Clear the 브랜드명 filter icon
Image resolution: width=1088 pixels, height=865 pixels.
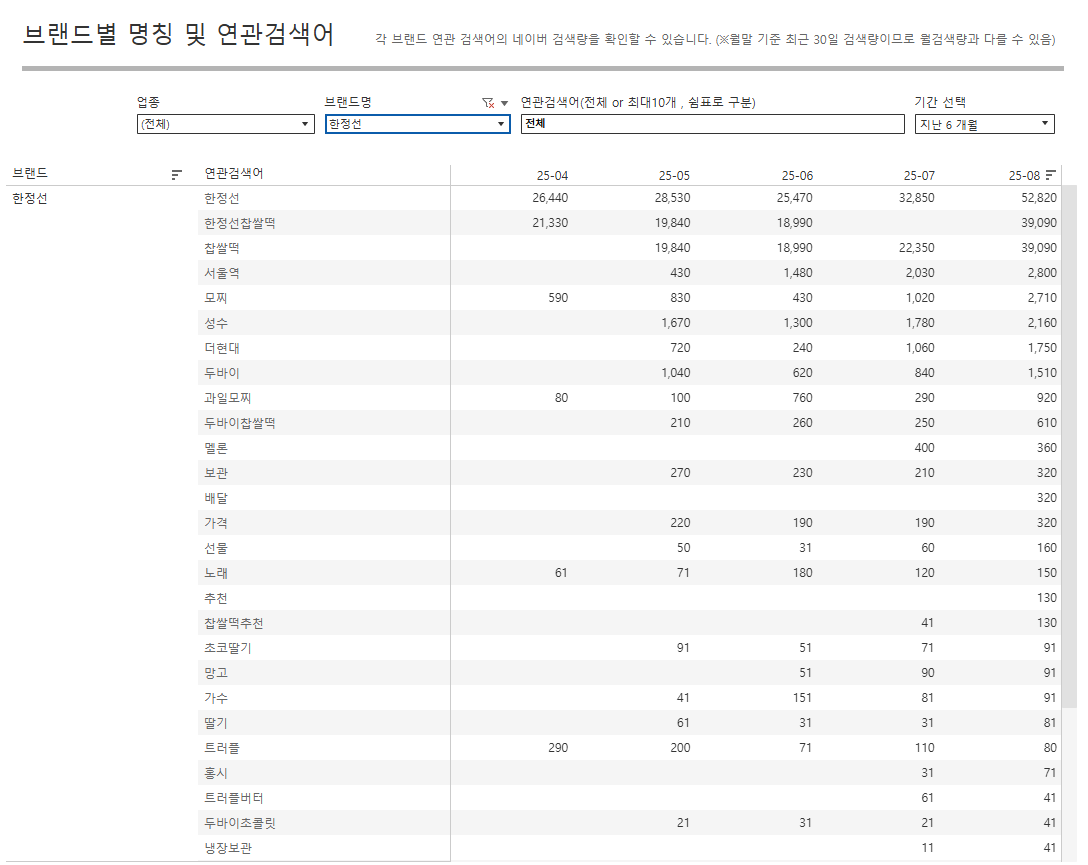[x=488, y=103]
